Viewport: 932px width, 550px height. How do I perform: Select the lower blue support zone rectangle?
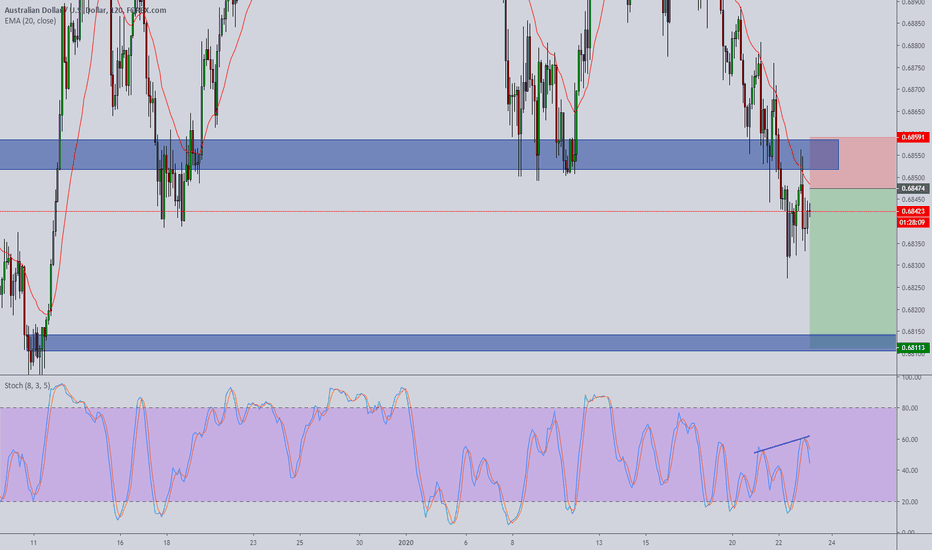(x=400, y=342)
